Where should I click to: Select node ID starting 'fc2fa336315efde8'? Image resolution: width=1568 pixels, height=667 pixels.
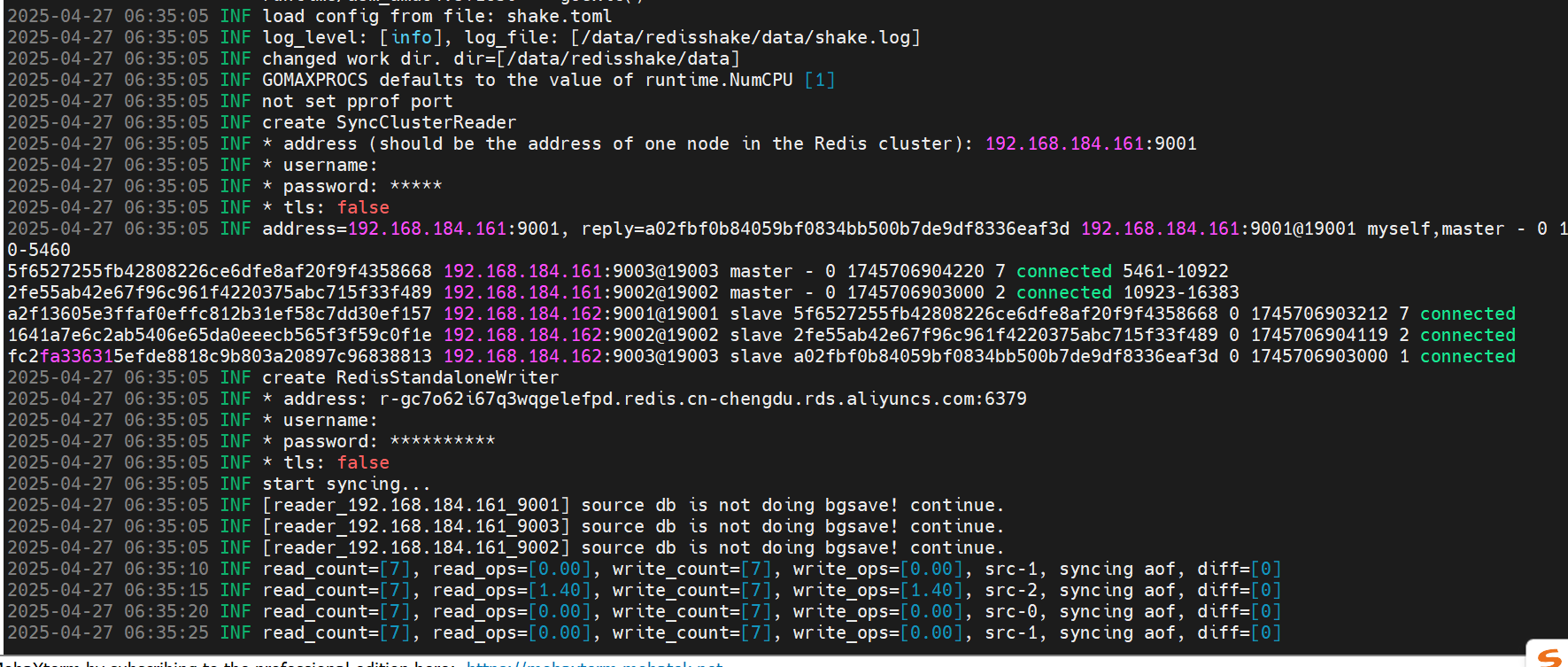click(x=220, y=356)
